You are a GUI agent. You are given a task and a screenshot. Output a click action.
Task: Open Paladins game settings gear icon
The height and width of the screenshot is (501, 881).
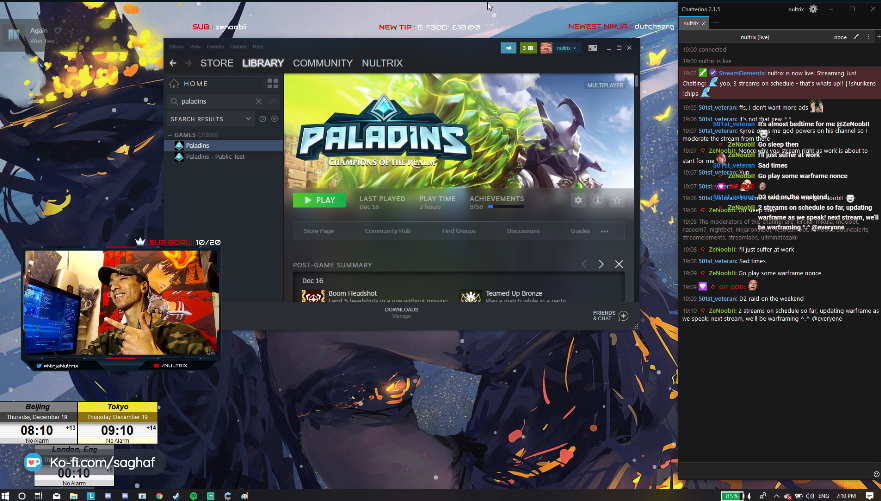(578, 200)
